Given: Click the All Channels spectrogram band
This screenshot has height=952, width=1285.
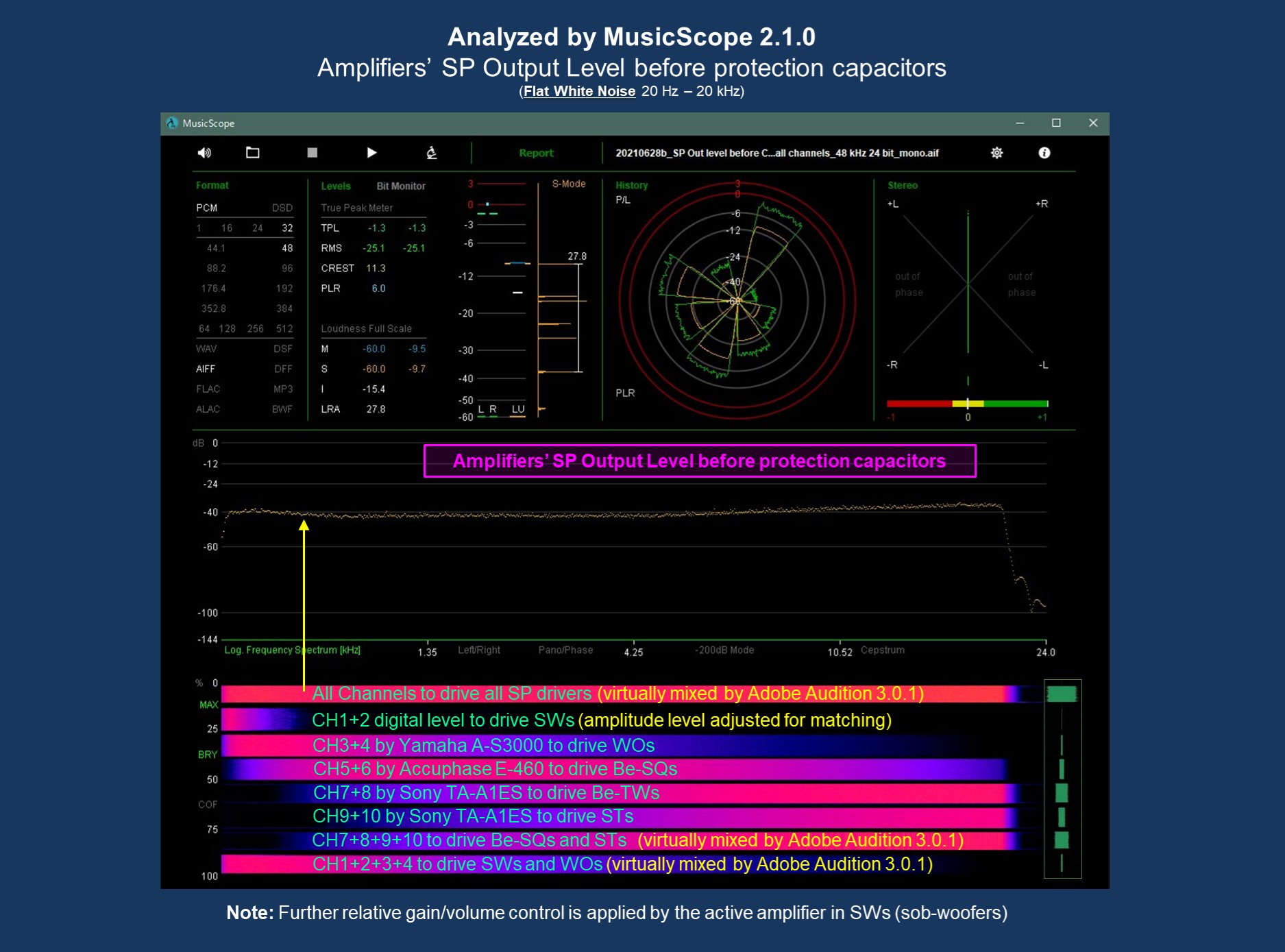Looking at the screenshot, I should [x=631, y=694].
